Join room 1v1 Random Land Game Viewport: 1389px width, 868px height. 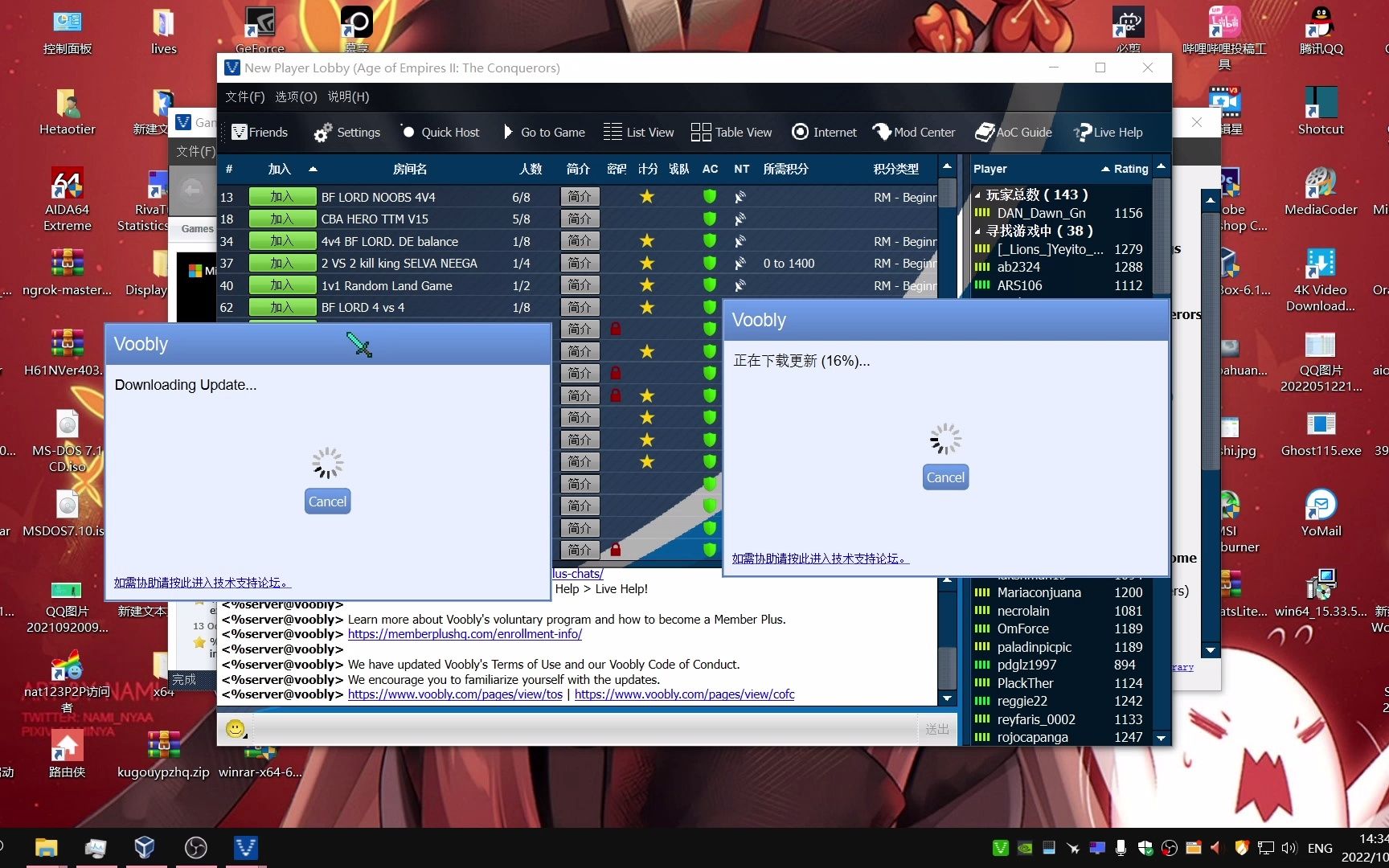click(x=282, y=285)
